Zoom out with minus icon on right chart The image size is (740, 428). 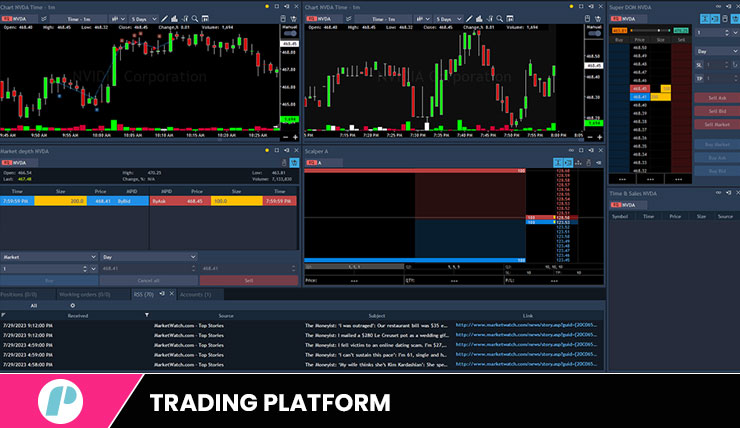coord(589,137)
